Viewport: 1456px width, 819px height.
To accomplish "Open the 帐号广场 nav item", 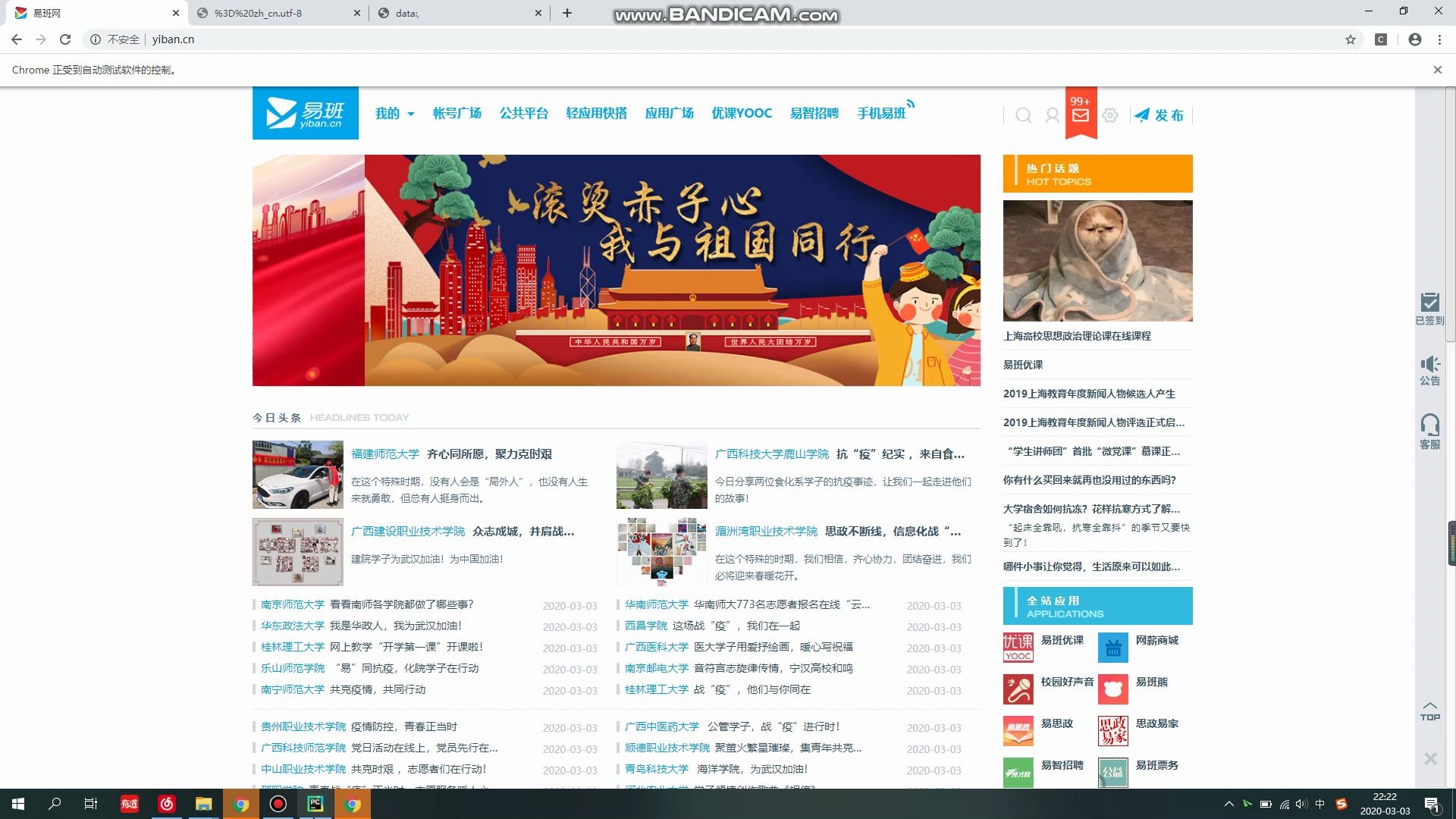I will pos(457,114).
